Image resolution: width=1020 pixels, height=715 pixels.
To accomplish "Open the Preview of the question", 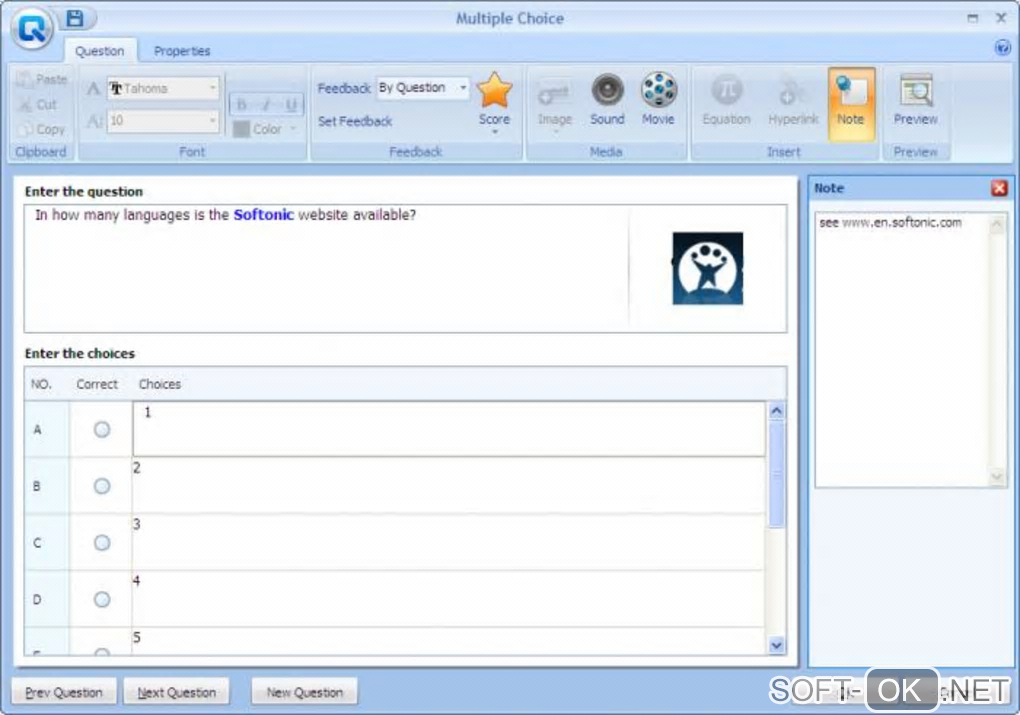I will point(915,99).
